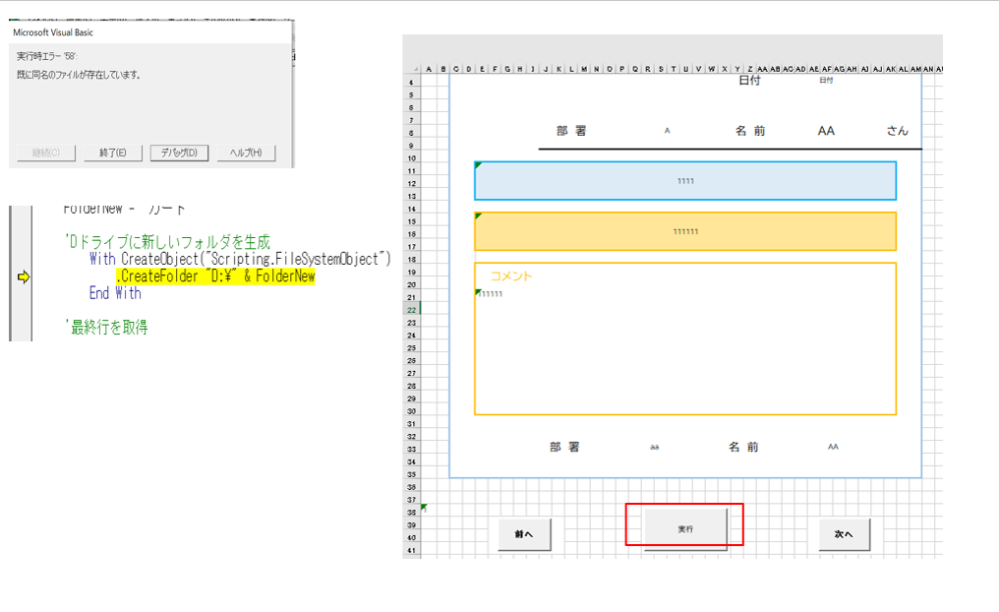The width and height of the screenshot is (999, 612).
Task: Click the Select All corner of the spreadsheet
Action: tap(412, 69)
